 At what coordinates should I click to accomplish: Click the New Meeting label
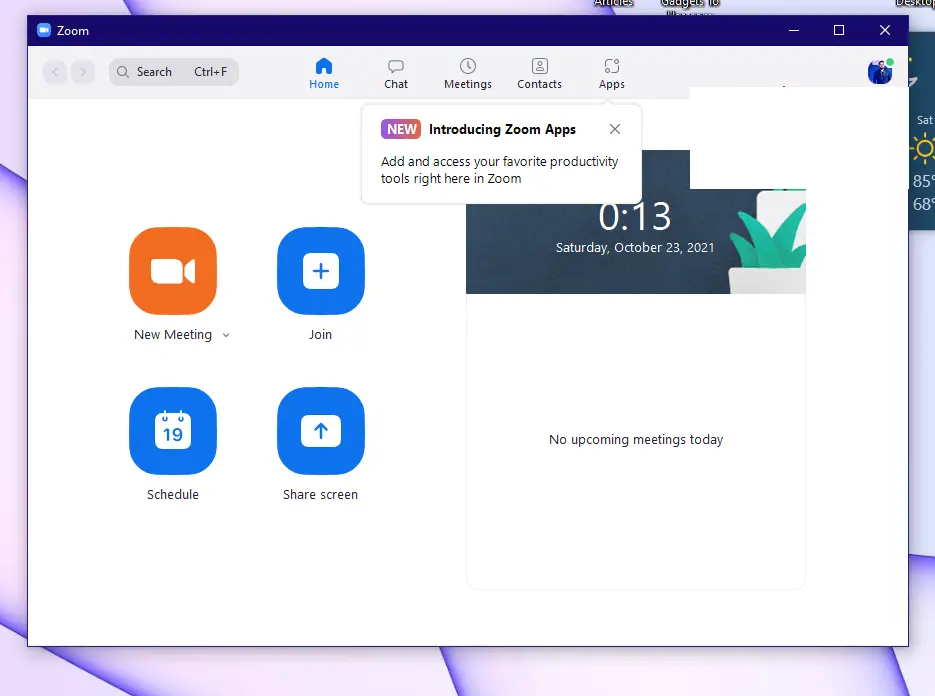(x=173, y=335)
